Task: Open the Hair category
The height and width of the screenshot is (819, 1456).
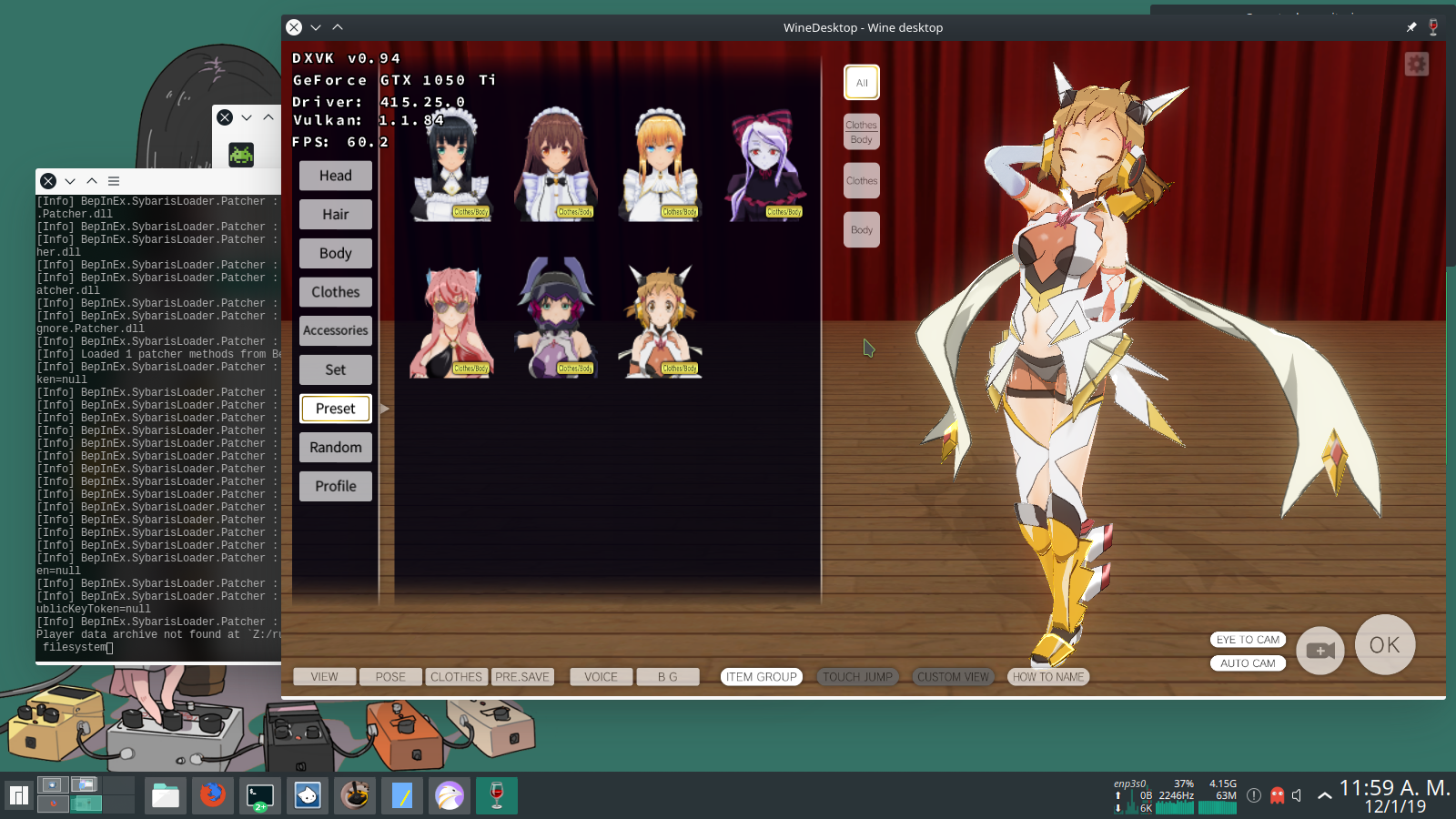Action: pos(336,215)
